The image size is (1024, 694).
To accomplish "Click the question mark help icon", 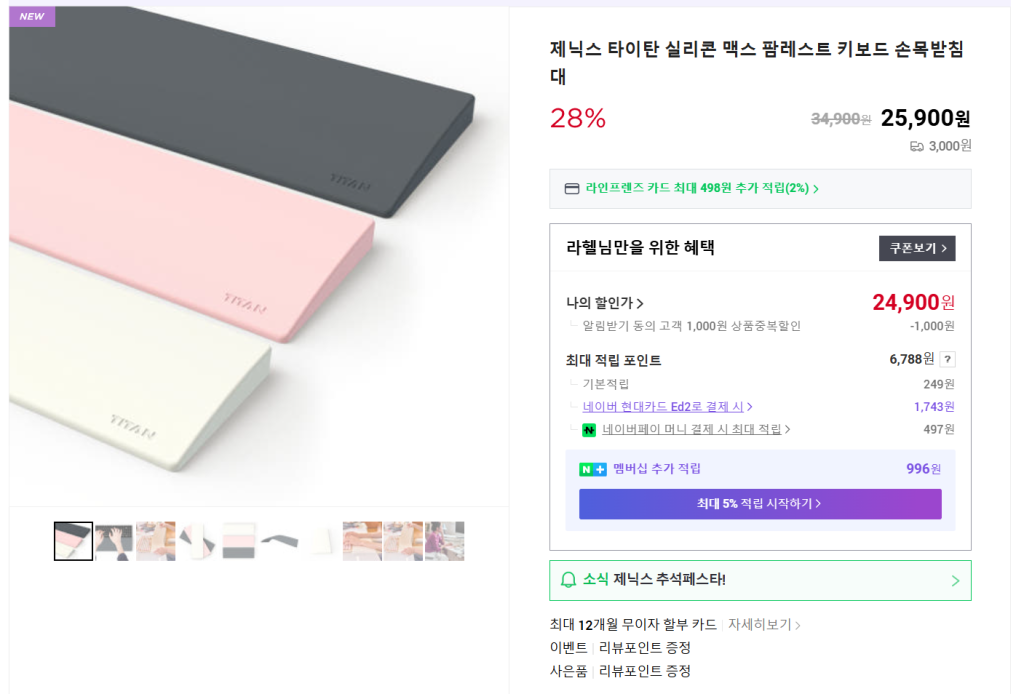I will point(947,359).
